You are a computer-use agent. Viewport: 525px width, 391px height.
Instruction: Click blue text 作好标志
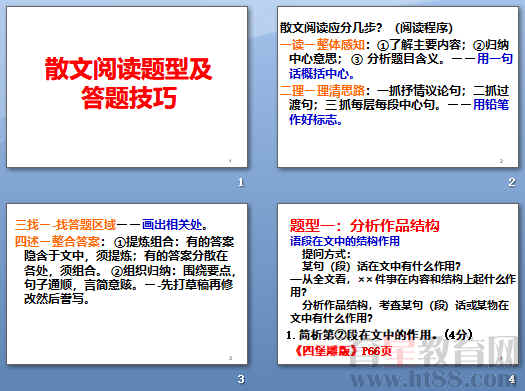pos(316,119)
